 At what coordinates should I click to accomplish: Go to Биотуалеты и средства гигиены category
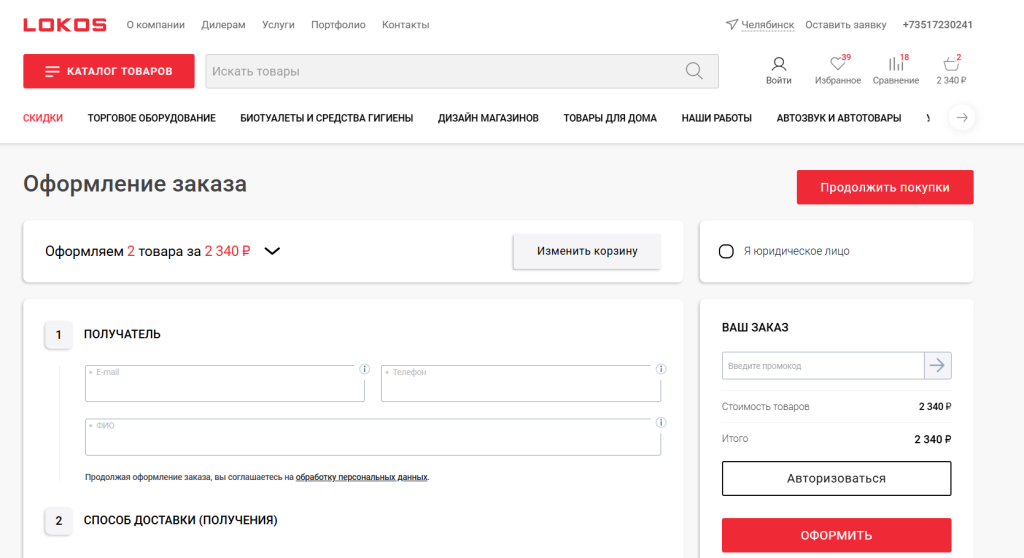point(327,118)
